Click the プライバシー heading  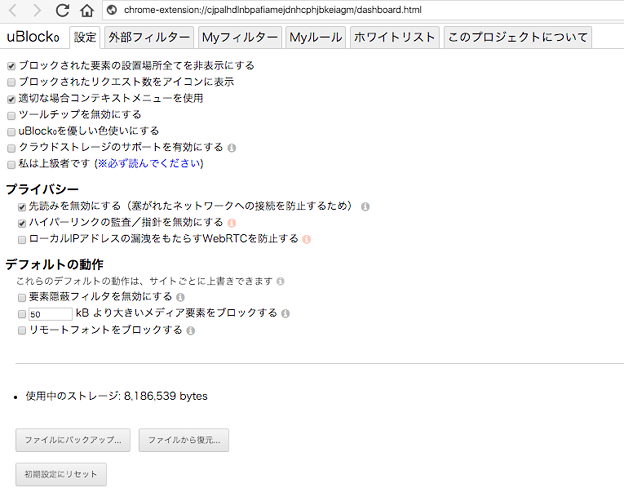[42, 189]
